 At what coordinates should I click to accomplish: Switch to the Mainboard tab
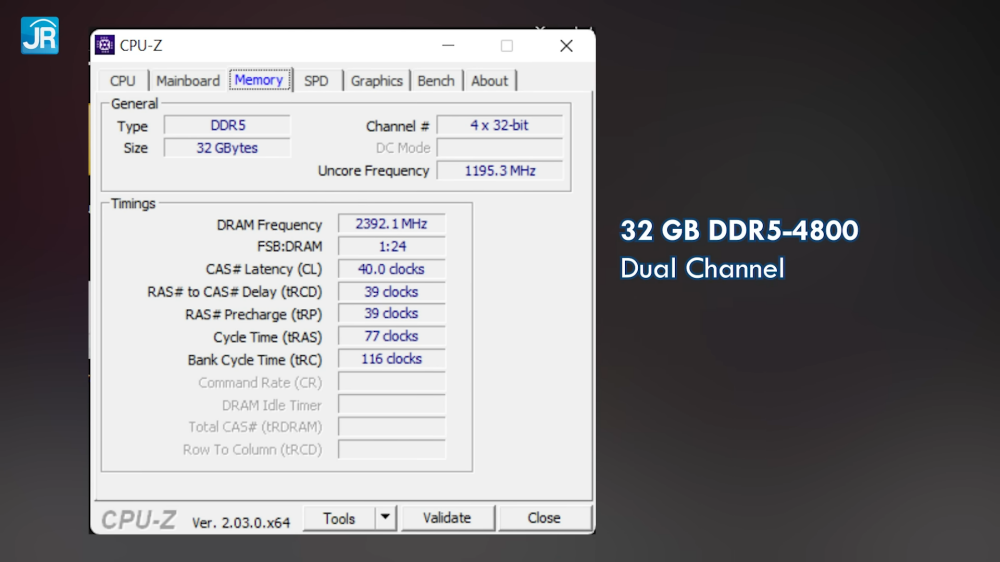tap(188, 81)
